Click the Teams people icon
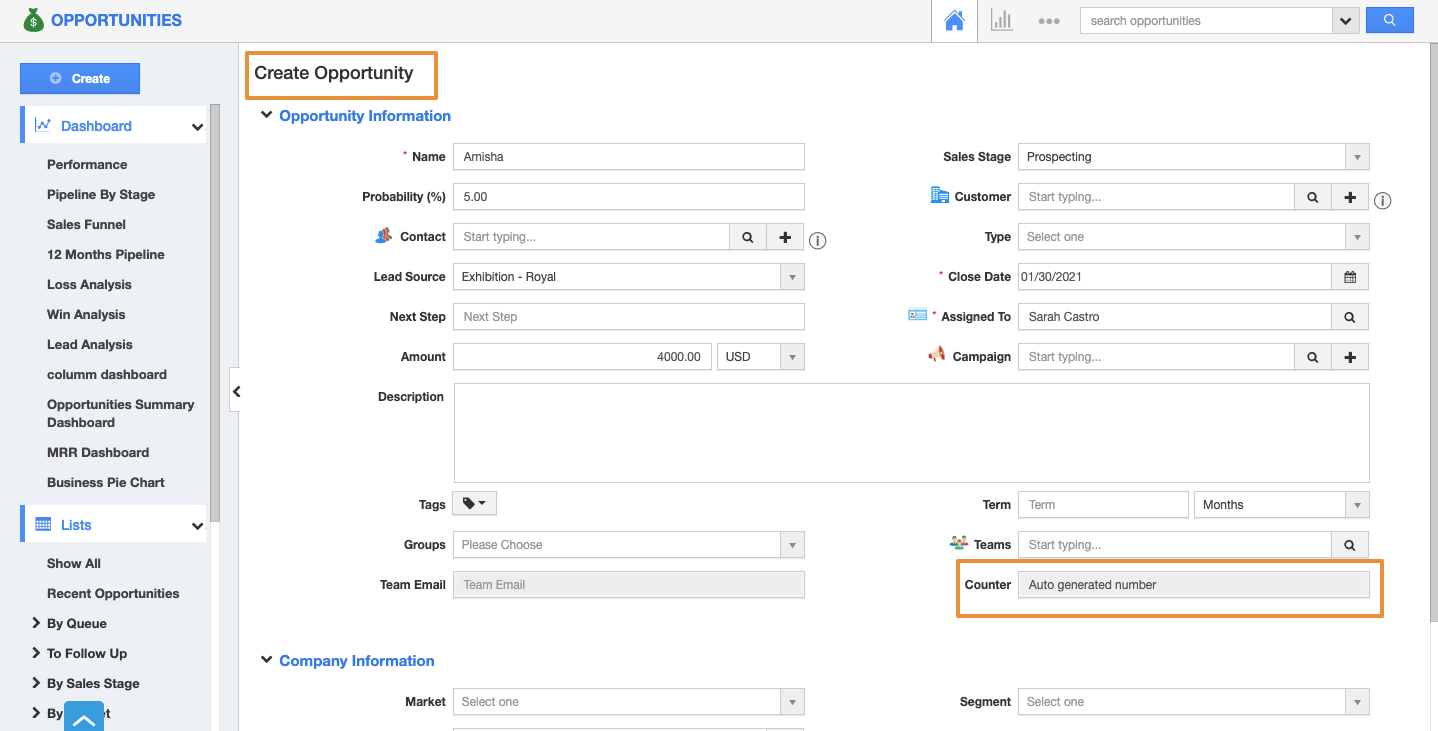This screenshot has height=731, width=1438. (959, 543)
